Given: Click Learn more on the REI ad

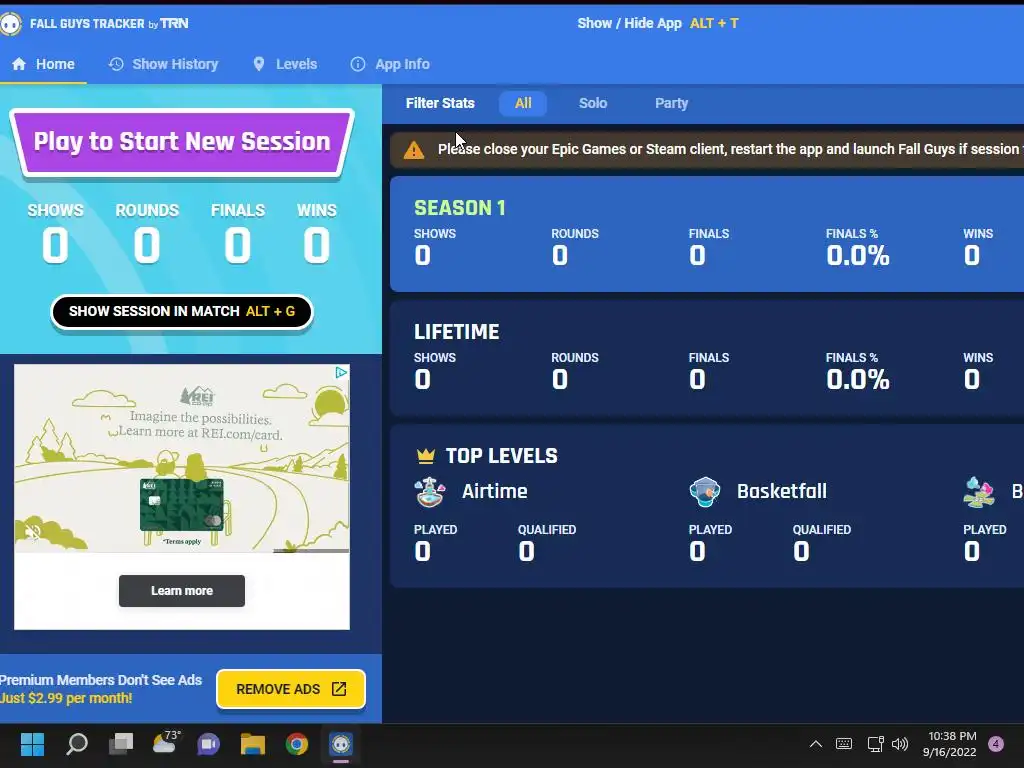Looking at the screenshot, I should (x=182, y=591).
